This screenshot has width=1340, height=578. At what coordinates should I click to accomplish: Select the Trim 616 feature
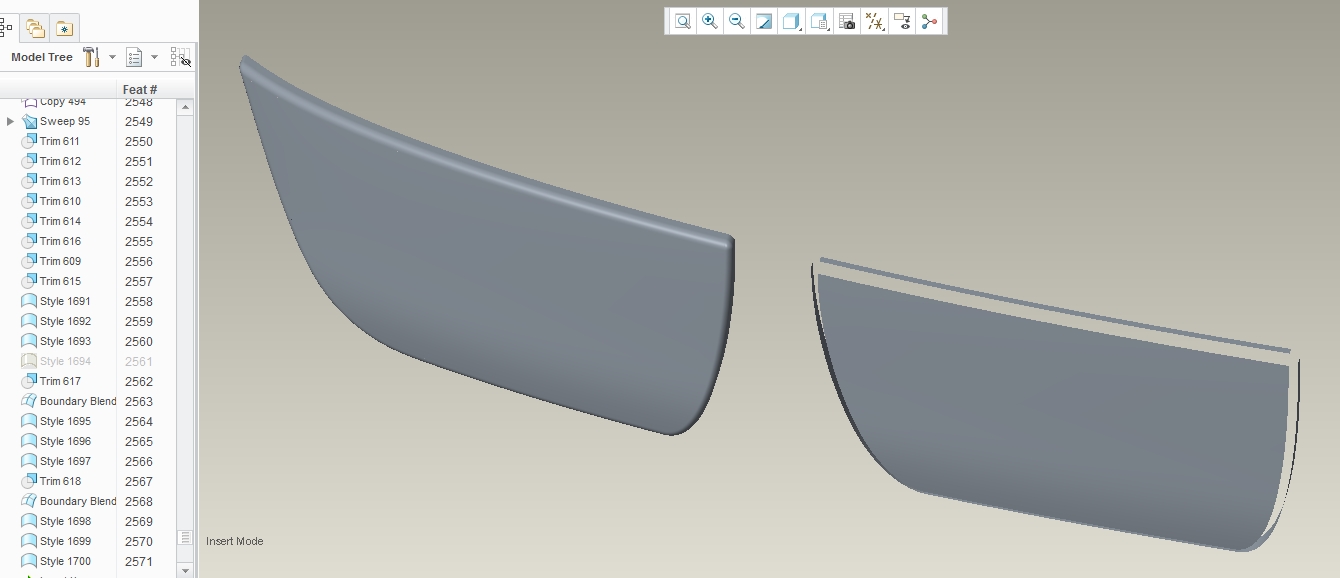click(60, 241)
